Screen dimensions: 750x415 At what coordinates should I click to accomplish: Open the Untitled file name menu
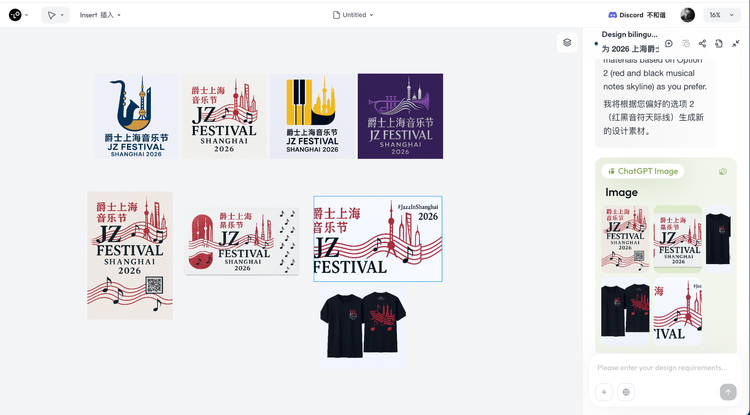tap(353, 15)
